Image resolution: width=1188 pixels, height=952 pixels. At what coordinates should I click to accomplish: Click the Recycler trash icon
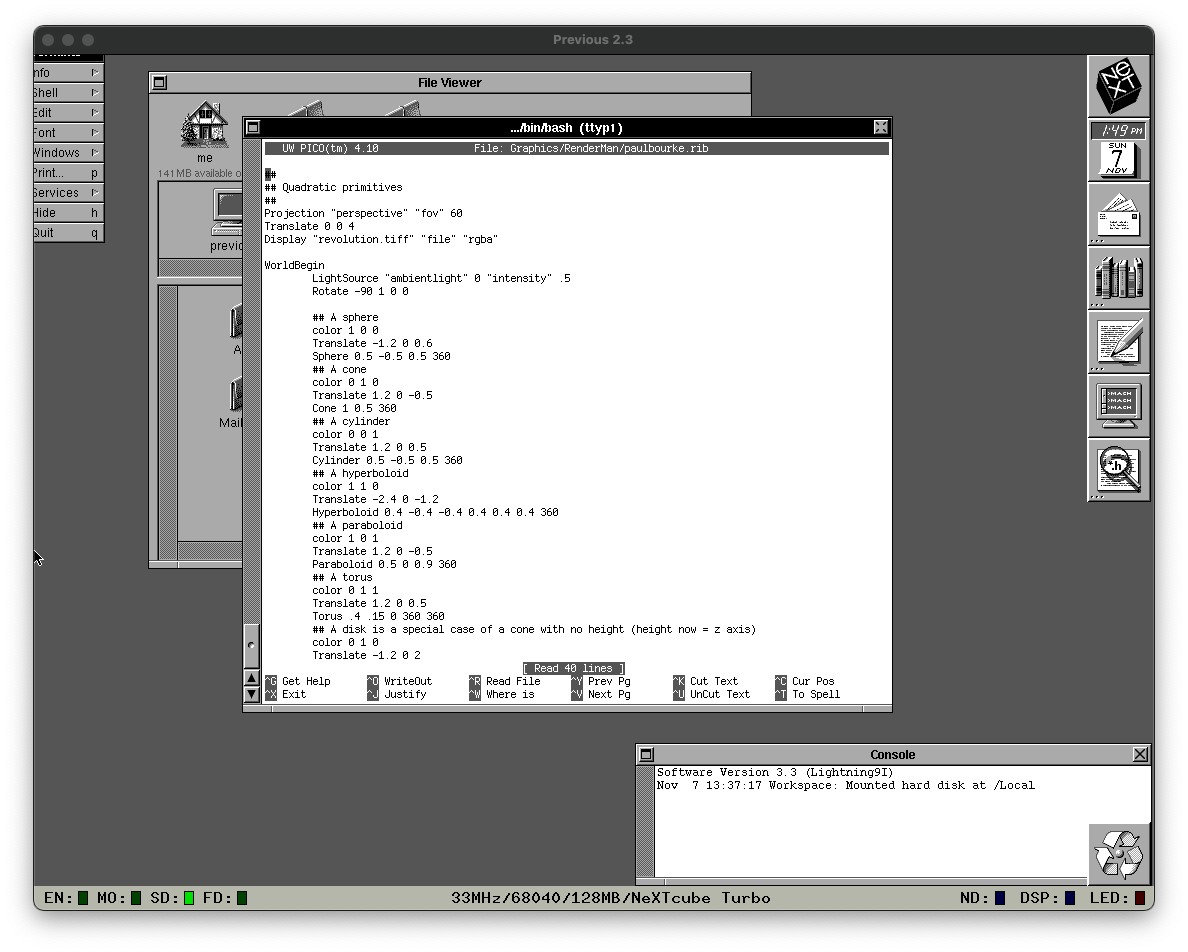coord(1118,853)
